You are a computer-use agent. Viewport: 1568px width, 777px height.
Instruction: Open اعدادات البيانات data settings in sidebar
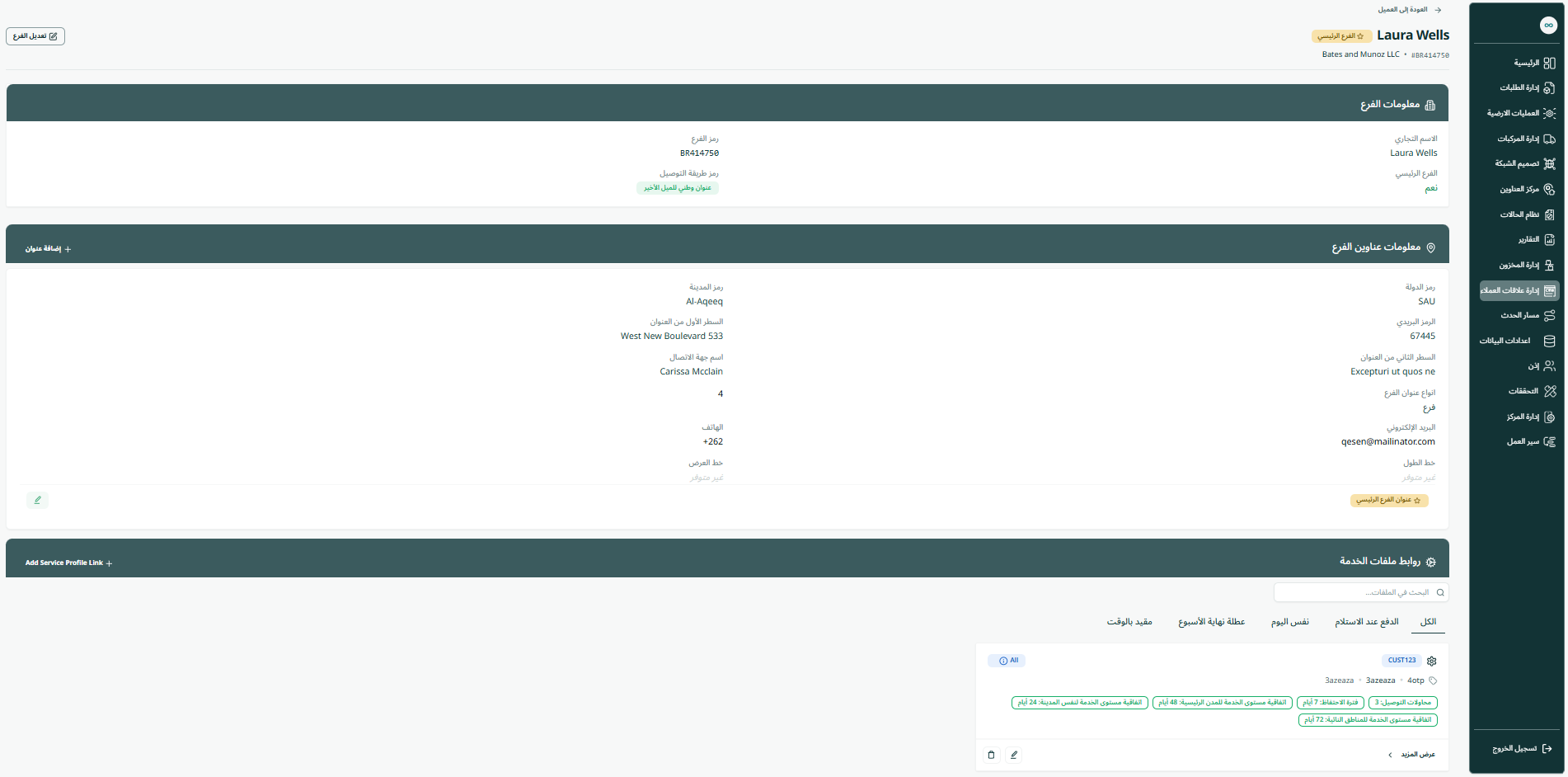pos(1519,341)
